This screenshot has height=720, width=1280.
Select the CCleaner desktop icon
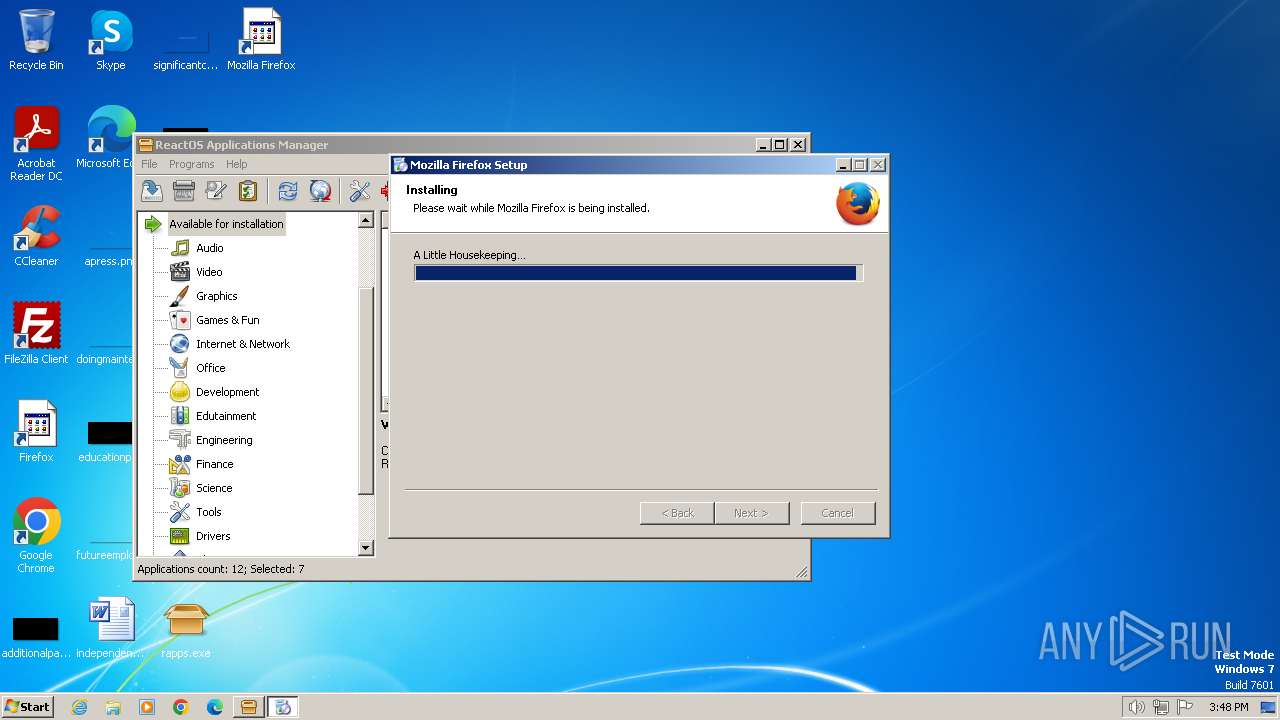click(36, 236)
